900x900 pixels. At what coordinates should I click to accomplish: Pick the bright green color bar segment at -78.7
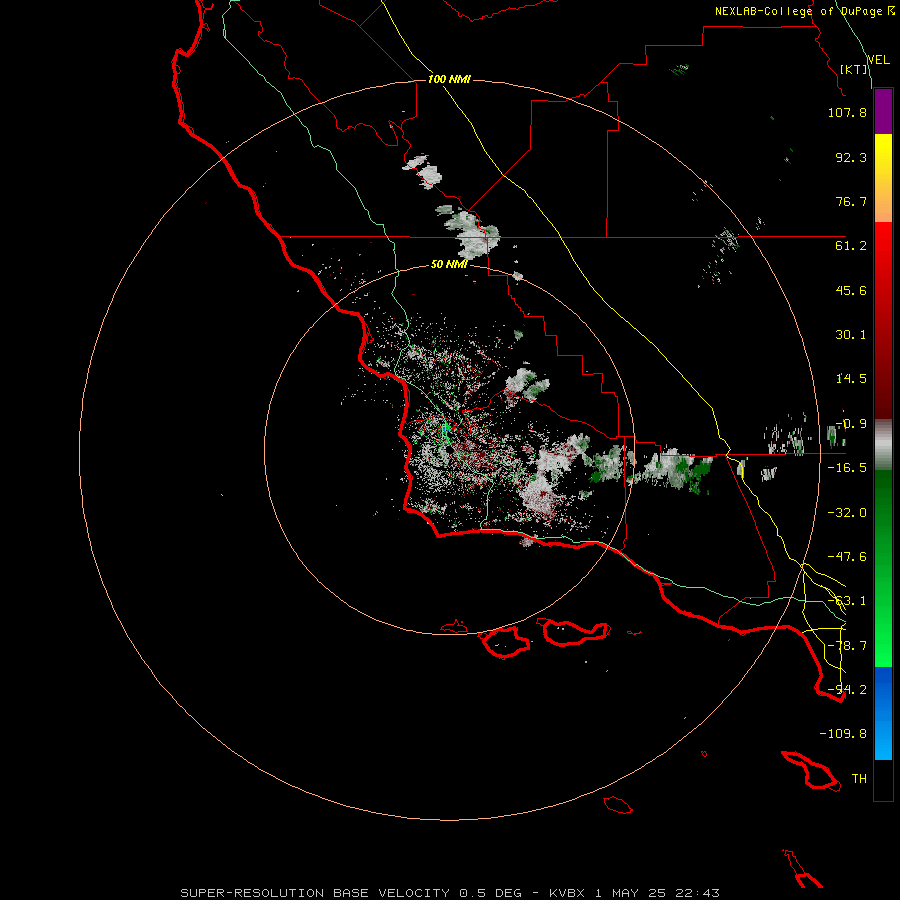pyautogui.click(x=883, y=646)
